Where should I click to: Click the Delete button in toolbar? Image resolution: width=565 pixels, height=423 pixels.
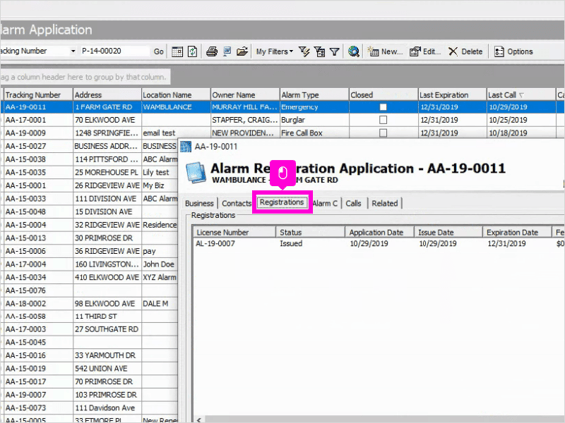pos(465,52)
